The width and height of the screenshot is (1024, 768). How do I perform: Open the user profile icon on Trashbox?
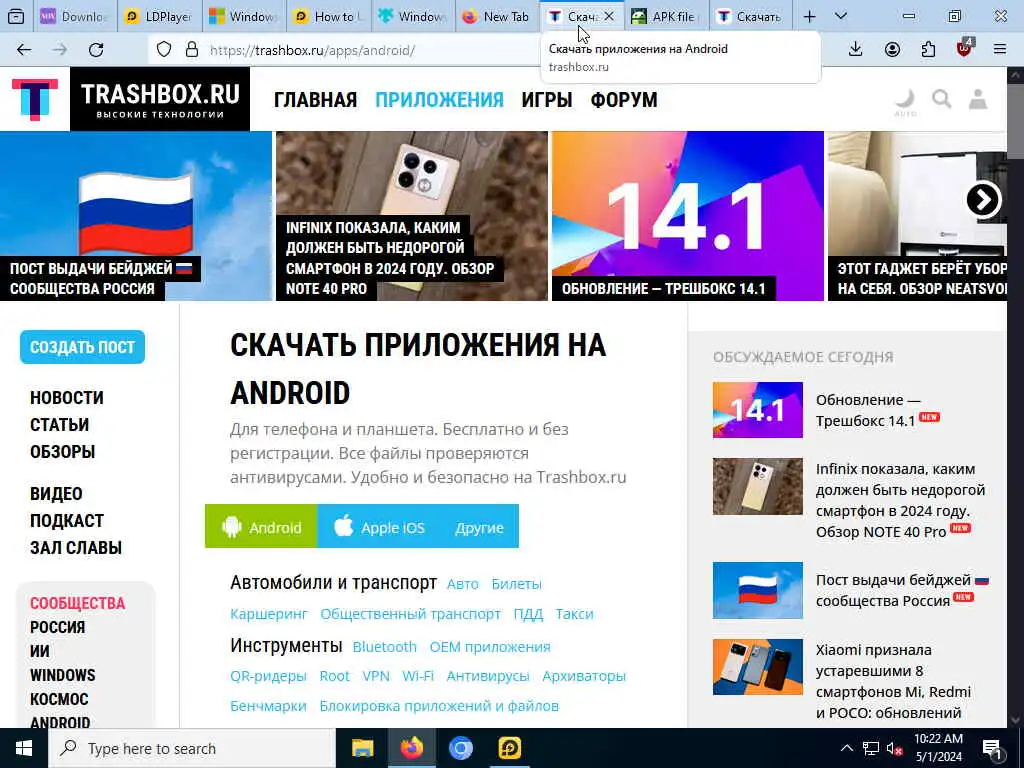(978, 99)
